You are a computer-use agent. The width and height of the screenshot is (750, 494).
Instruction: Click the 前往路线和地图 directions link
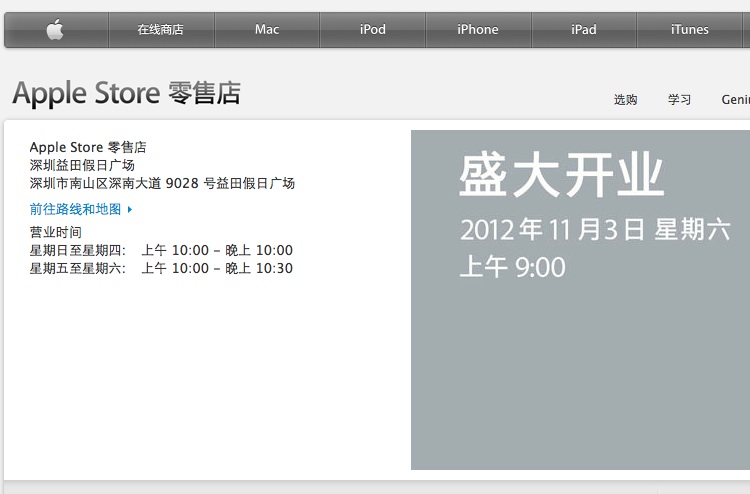(x=76, y=209)
